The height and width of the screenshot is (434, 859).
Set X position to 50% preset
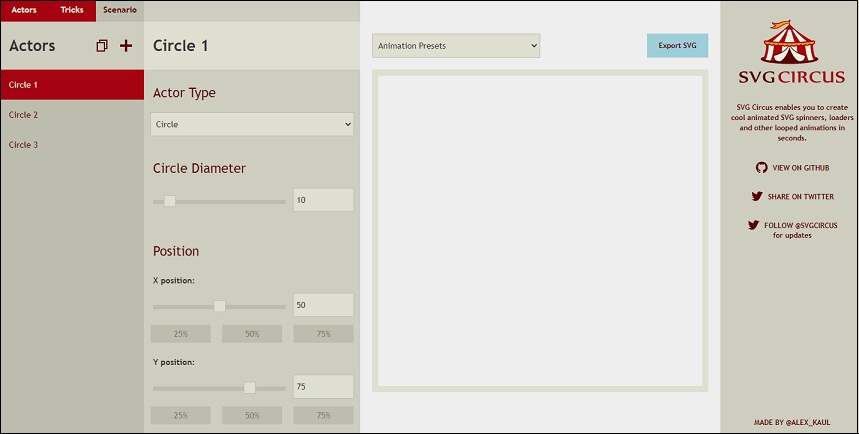pos(252,334)
